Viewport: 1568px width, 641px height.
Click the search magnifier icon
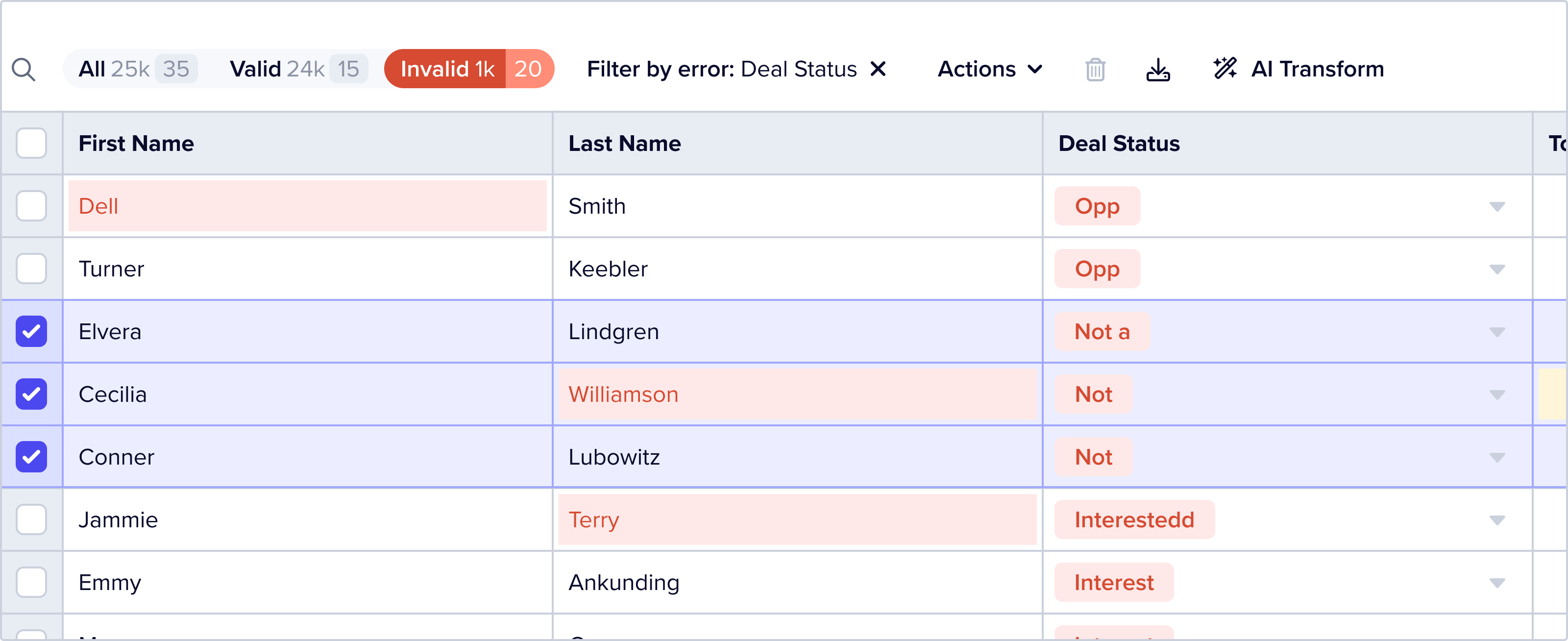click(24, 70)
